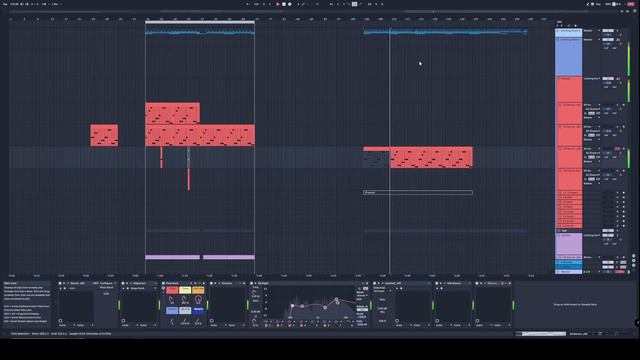Open 'All Ins' input dropdown on armed track
The height and width of the screenshot is (360, 640).
coord(591,149)
